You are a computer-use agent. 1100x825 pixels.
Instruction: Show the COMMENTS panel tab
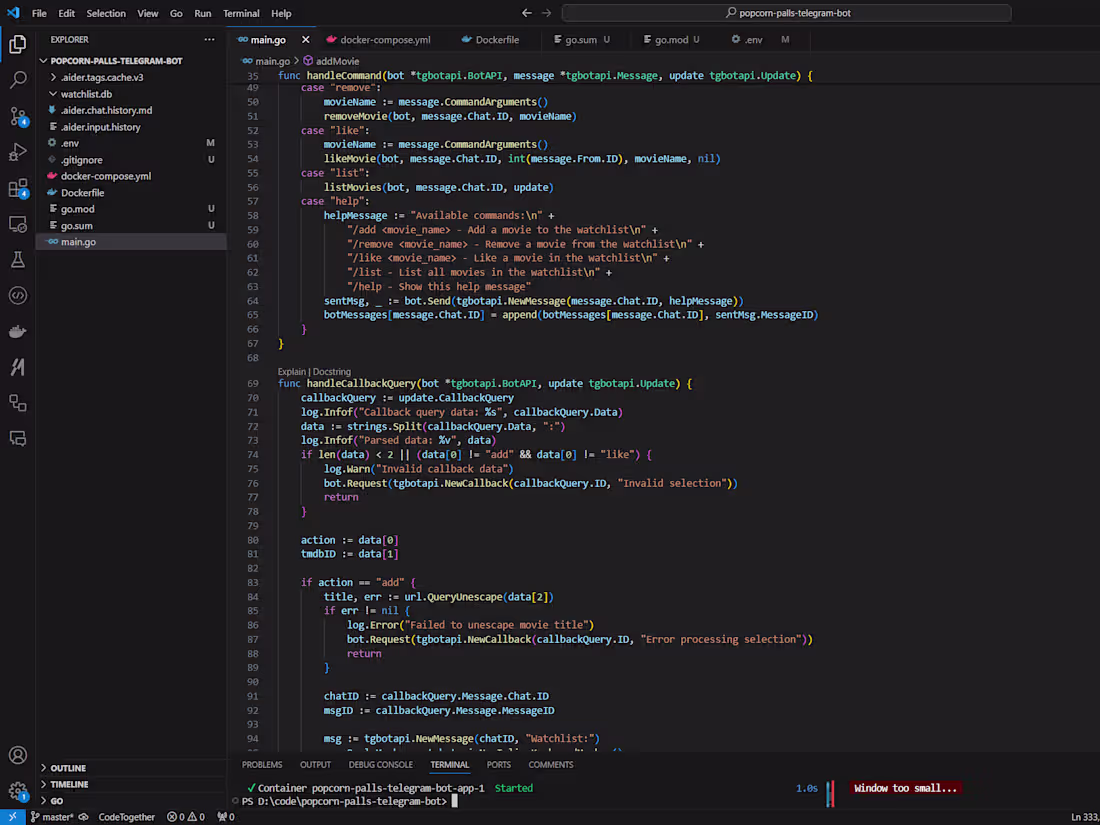click(x=551, y=765)
